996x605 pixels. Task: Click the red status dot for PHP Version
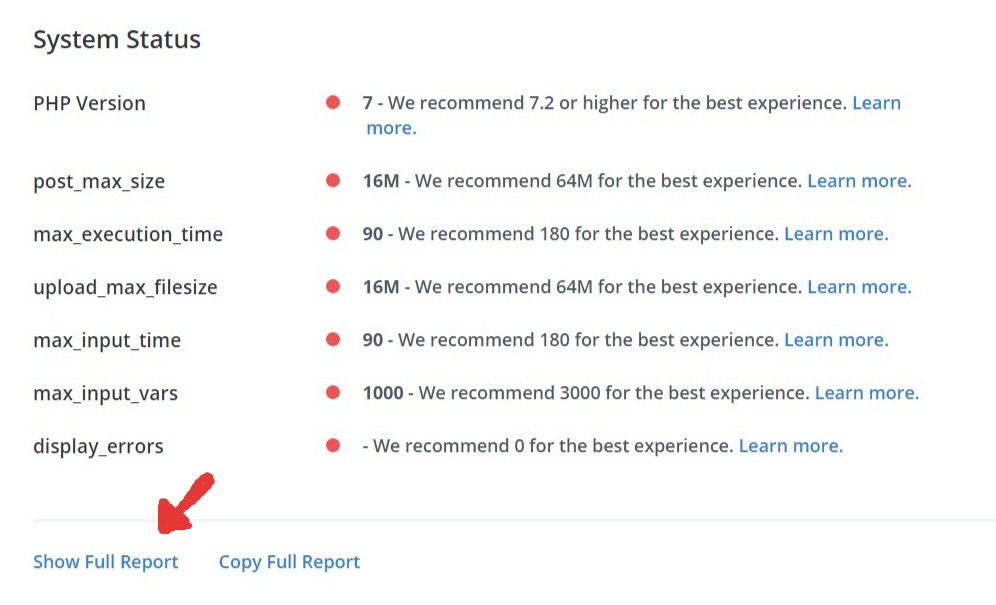pyautogui.click(x=333, y=102)
